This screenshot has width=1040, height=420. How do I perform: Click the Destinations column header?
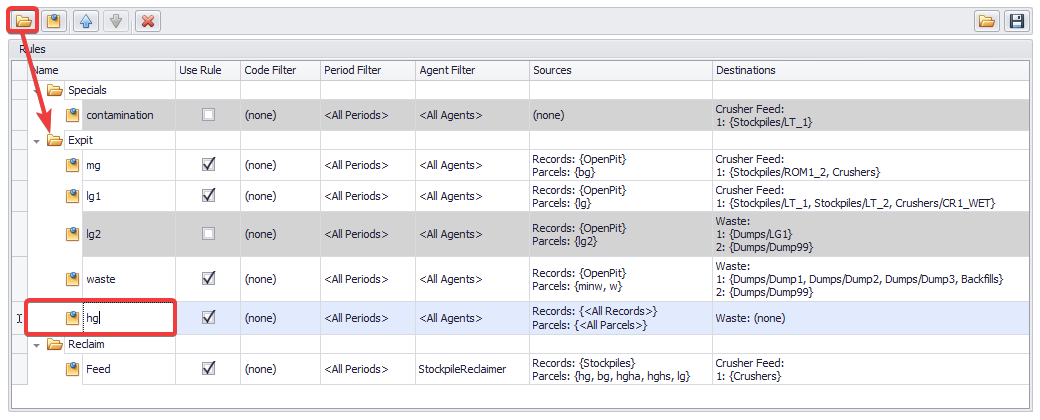[x=745, y=70]
